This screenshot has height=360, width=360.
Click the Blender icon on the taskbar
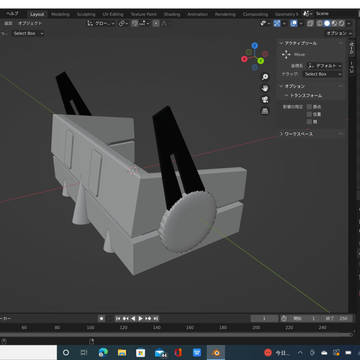pos(216,353)
